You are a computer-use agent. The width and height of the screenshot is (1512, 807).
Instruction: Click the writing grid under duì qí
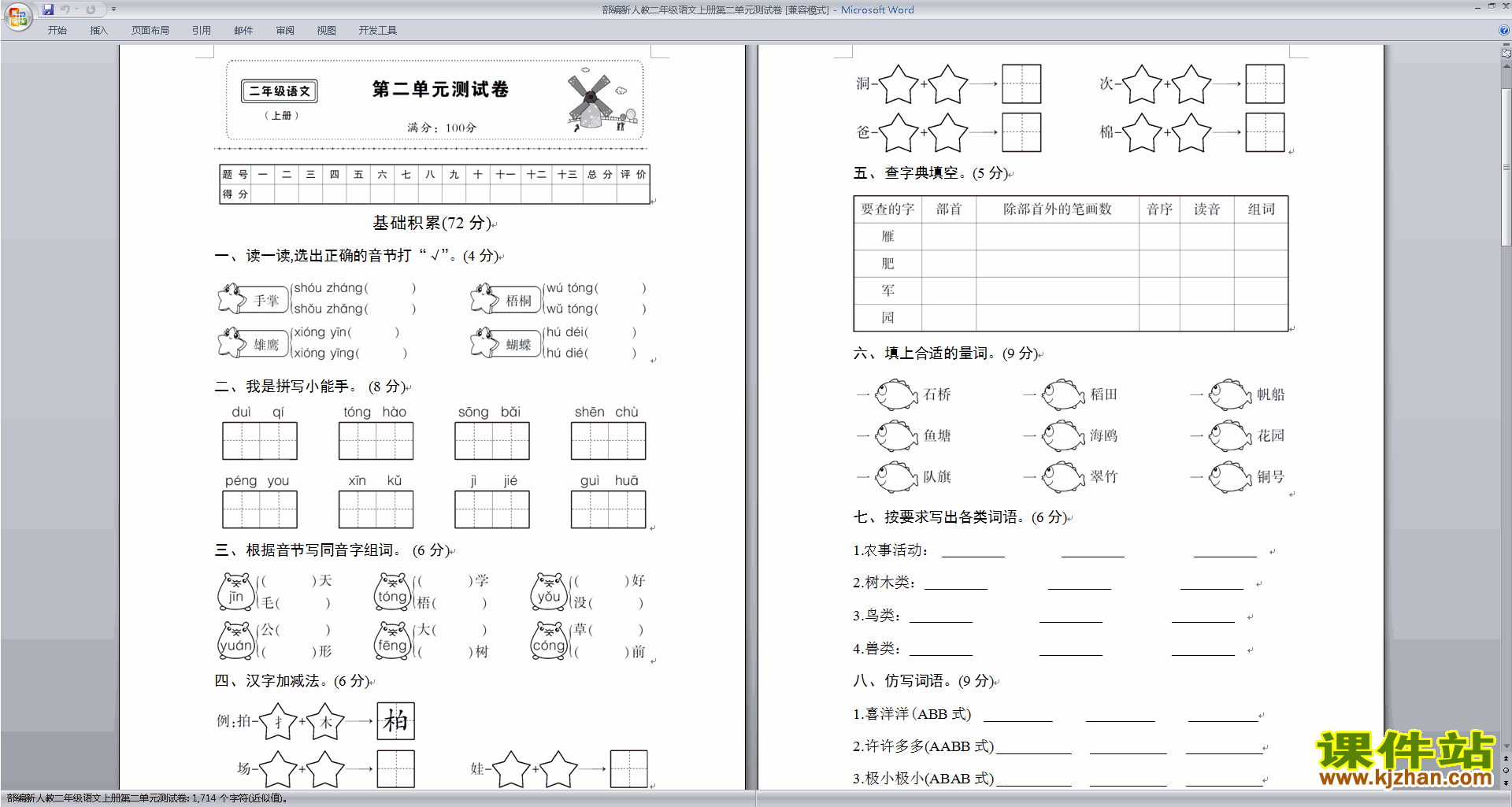pyautogui.click(x=260, y=441)
